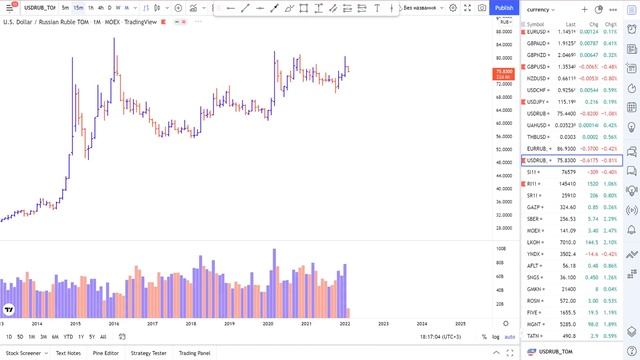
Task: Open the candlestick chart type icon
Action: (x=156, y=8)
